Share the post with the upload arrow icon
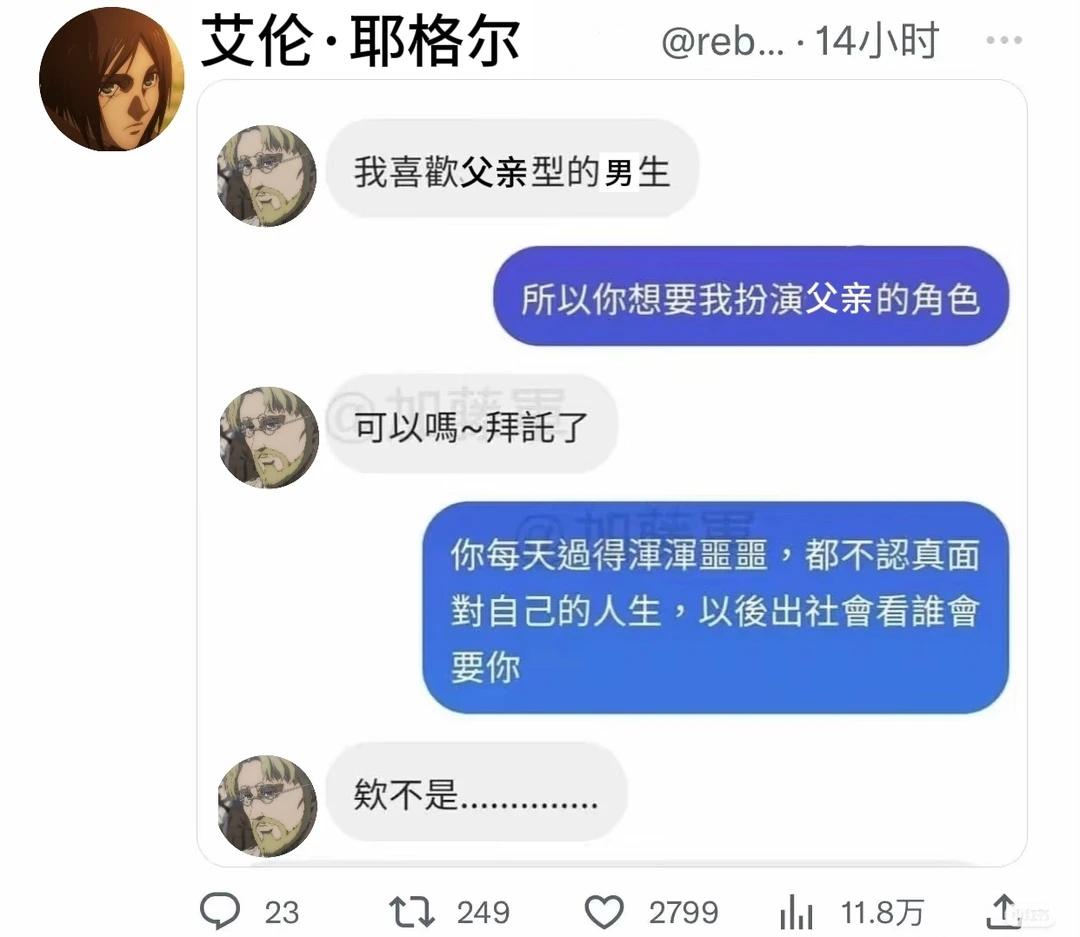This screenshot has height=937, width=1080. [1004, 911]
